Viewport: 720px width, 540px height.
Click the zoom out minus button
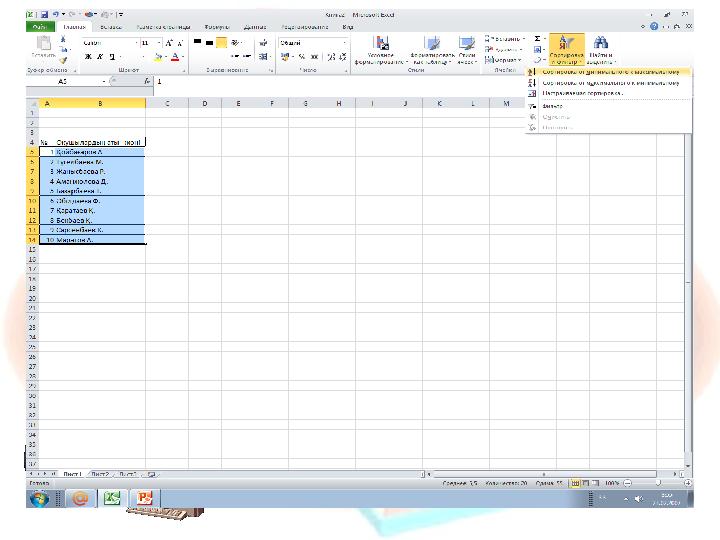[x=628, y=484]
